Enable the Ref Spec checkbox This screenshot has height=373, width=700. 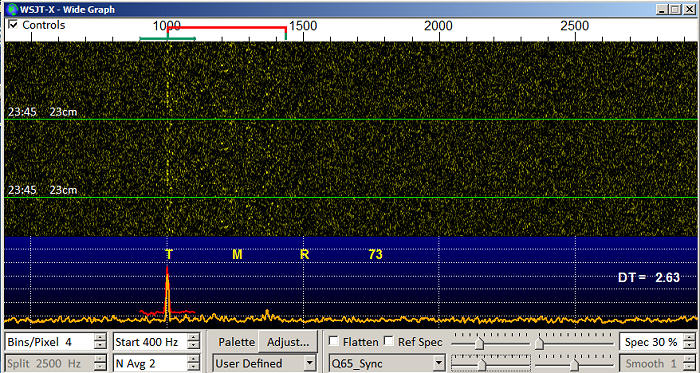point(389,341)
